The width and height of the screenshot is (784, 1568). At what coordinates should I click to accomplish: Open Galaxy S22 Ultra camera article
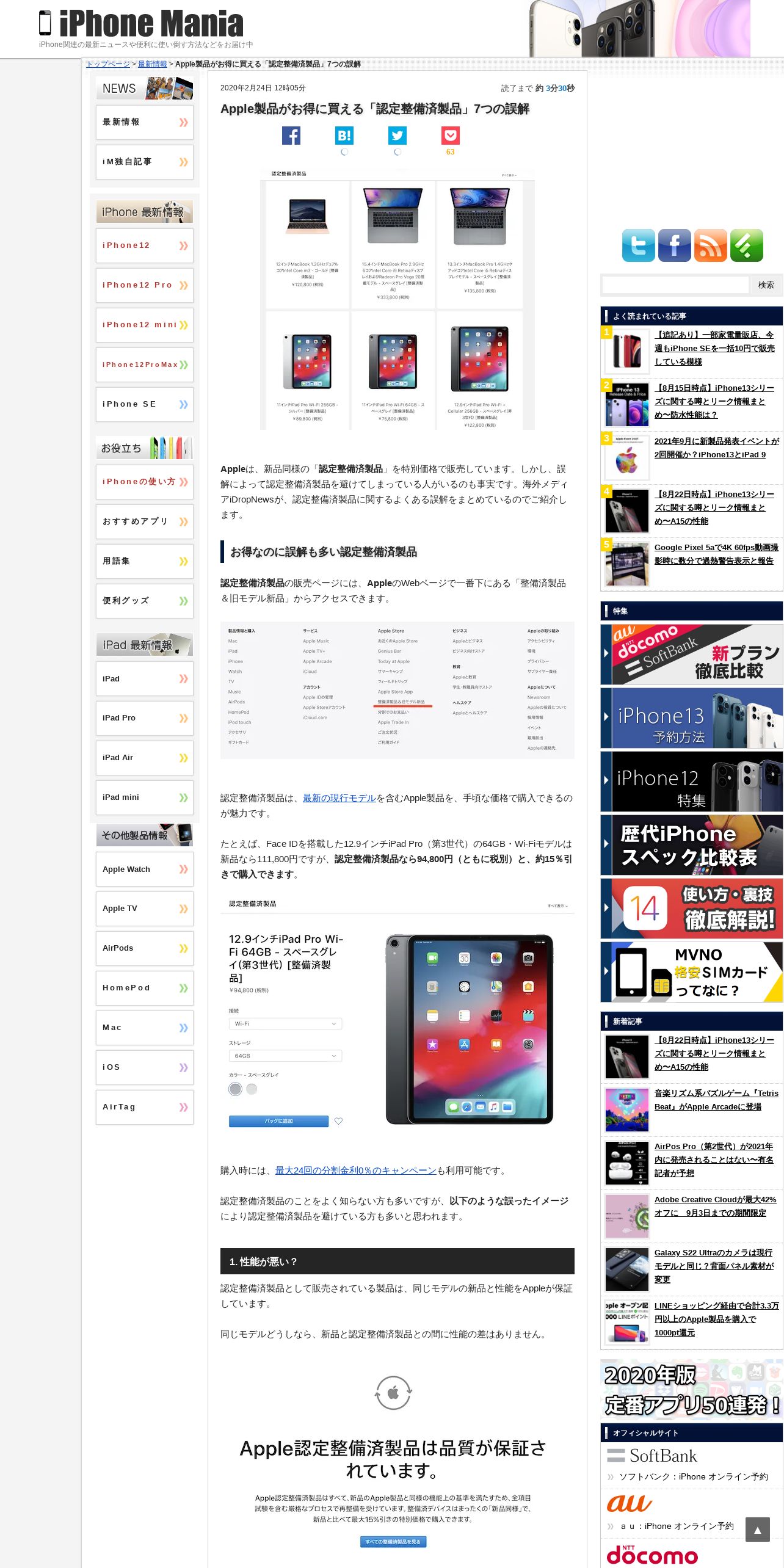(714, 1266)
